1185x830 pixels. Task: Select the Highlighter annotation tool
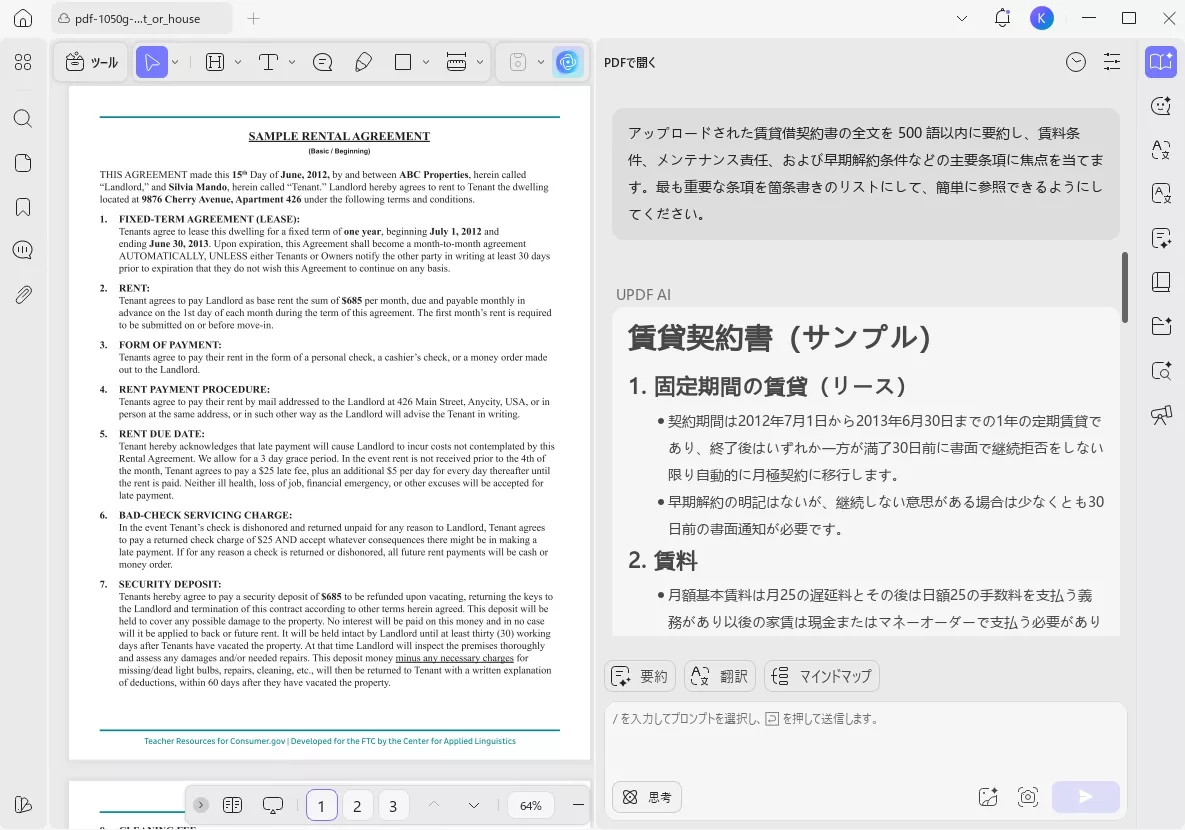pos(363,62)
